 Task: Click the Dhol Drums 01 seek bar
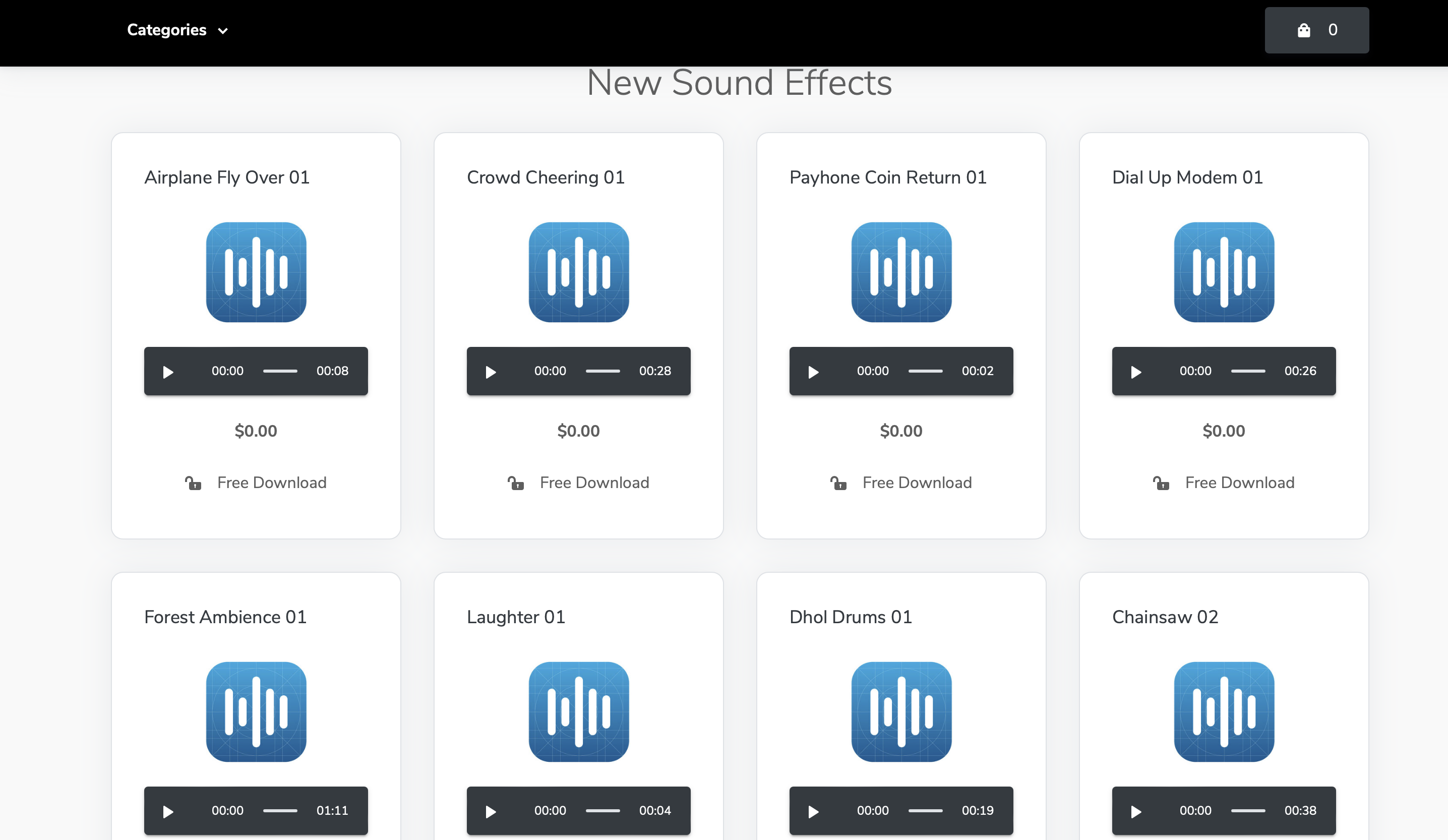tap(925, 811)
